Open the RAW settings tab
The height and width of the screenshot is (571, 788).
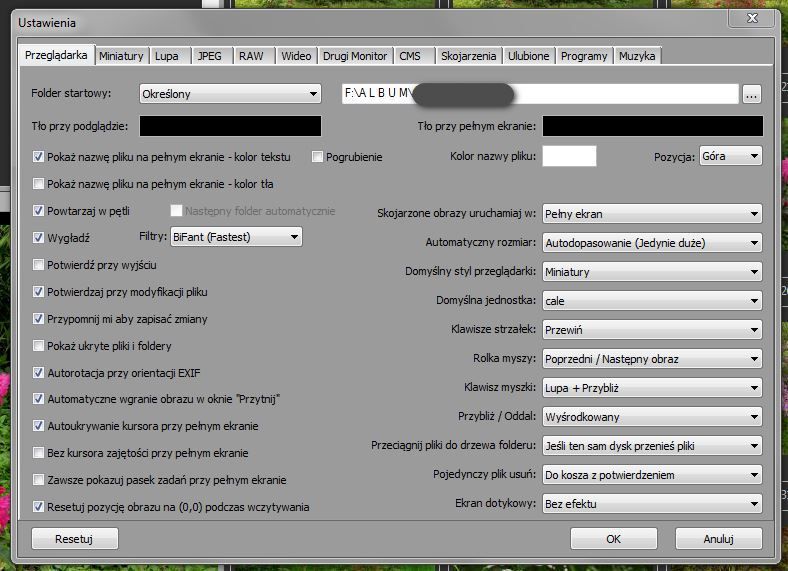[x=251, y=56]
